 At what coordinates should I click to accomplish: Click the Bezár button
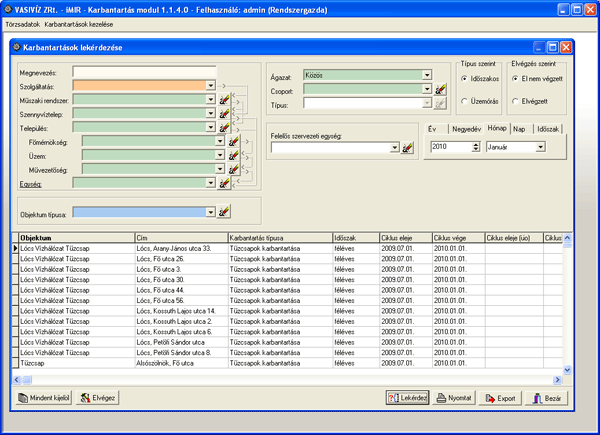tap(546, 398)
